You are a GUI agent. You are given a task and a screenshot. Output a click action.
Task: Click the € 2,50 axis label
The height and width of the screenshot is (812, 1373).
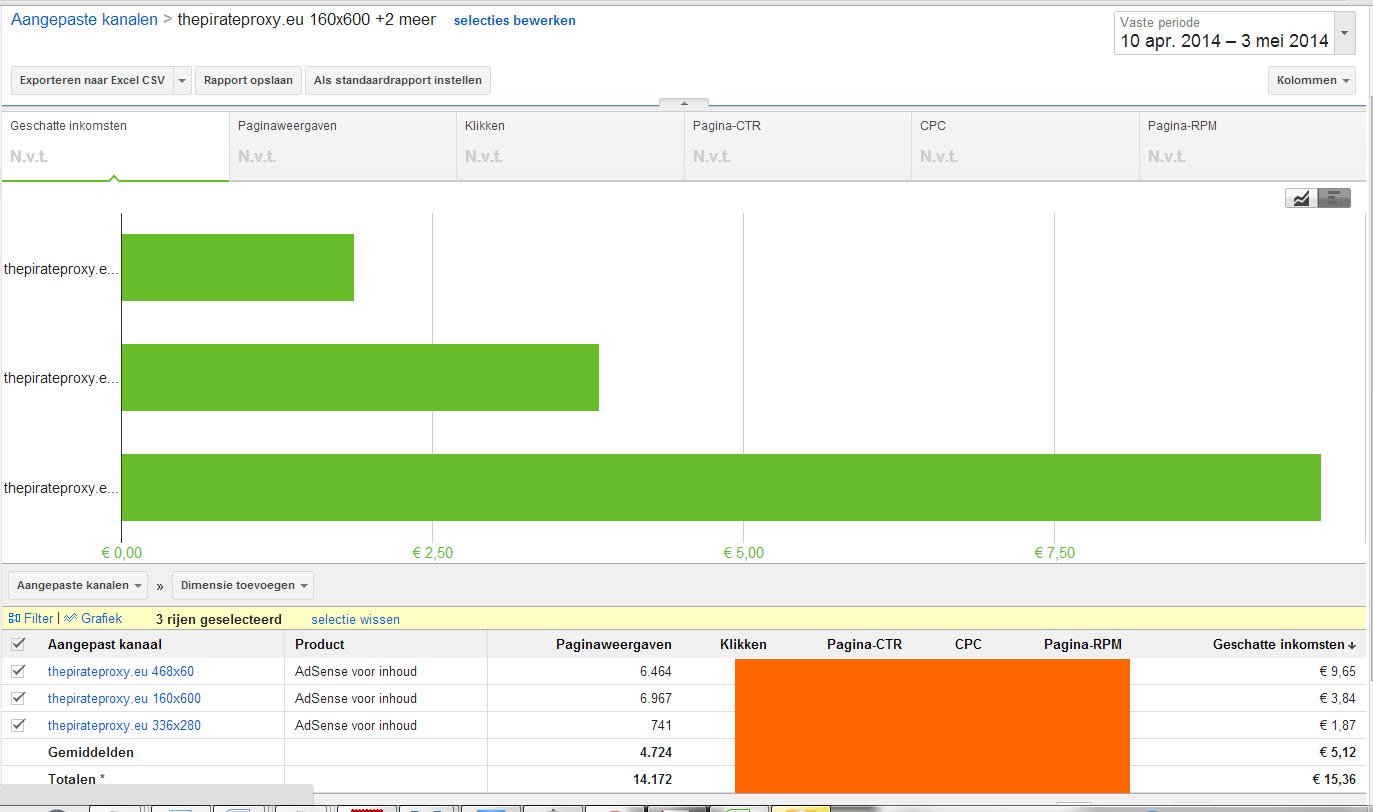point(433,553)
